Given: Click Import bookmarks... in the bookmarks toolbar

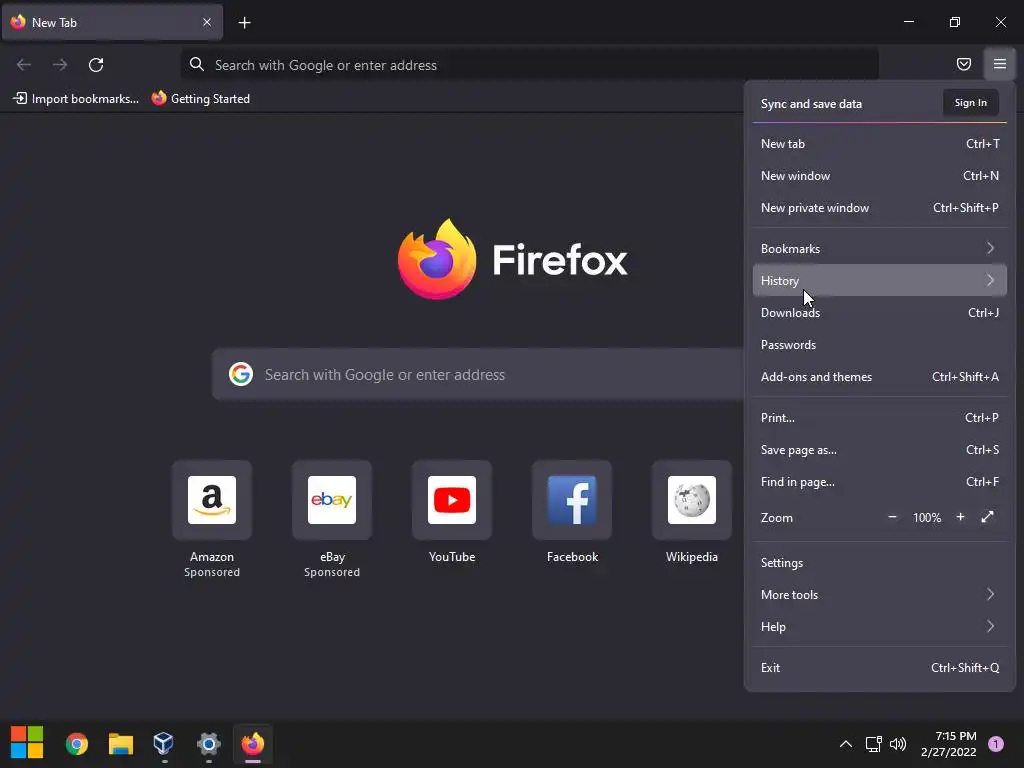Looking at the screenshot, I should [76, 99].
